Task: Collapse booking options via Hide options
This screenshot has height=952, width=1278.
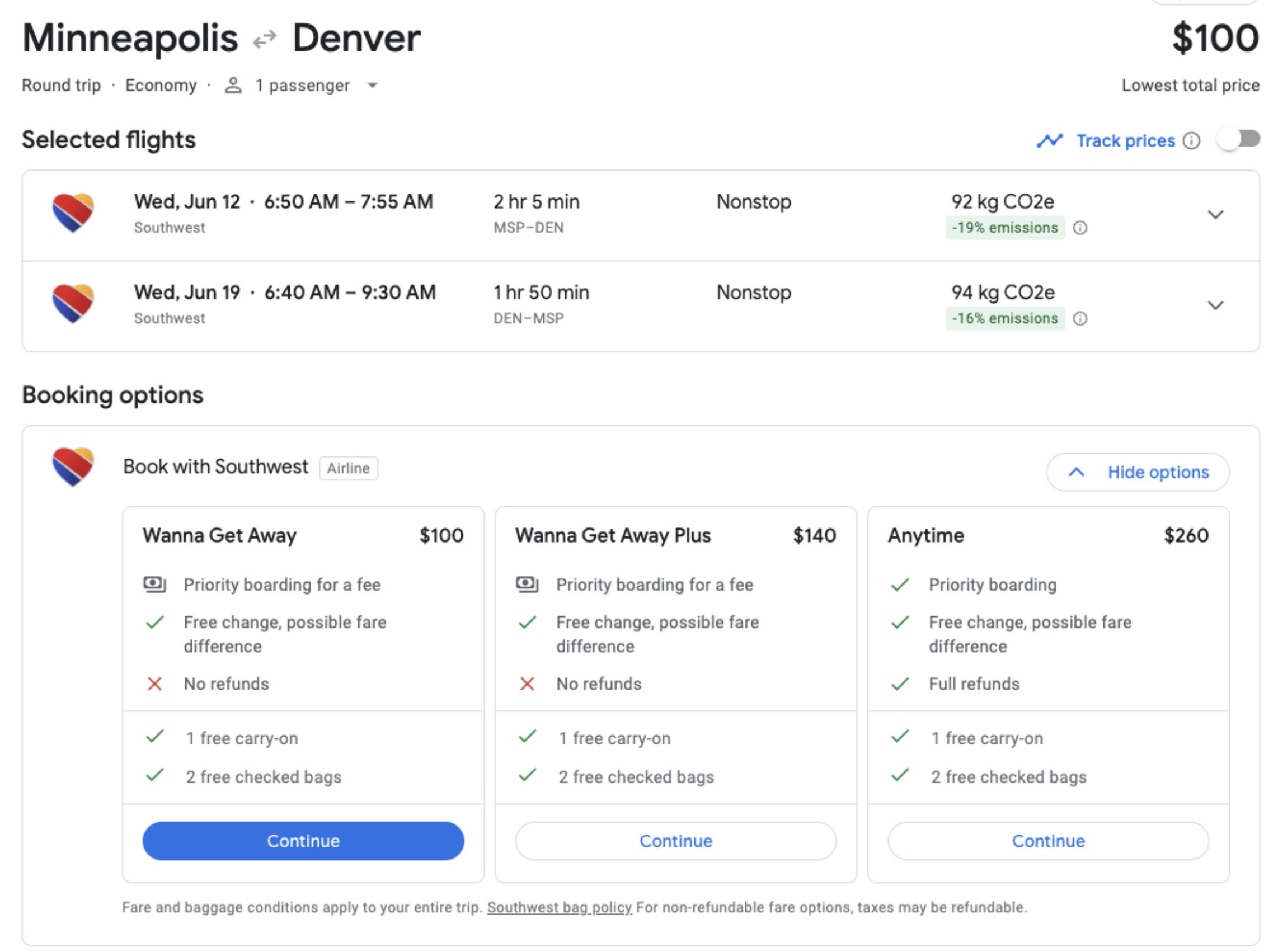Action: coord(1138,472)
